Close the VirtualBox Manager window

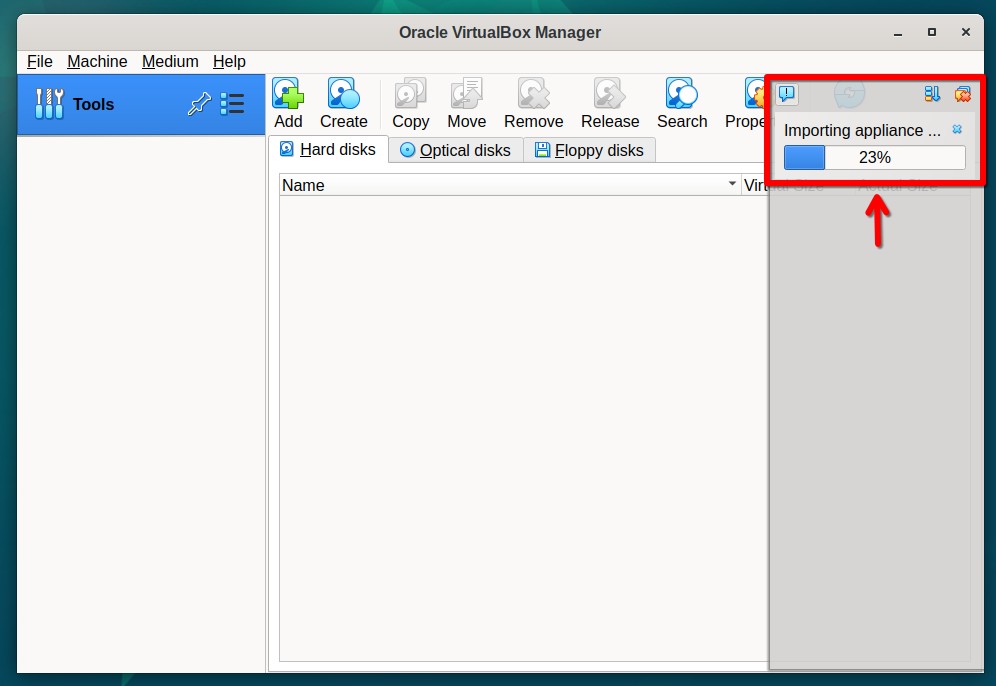(966, 32)
